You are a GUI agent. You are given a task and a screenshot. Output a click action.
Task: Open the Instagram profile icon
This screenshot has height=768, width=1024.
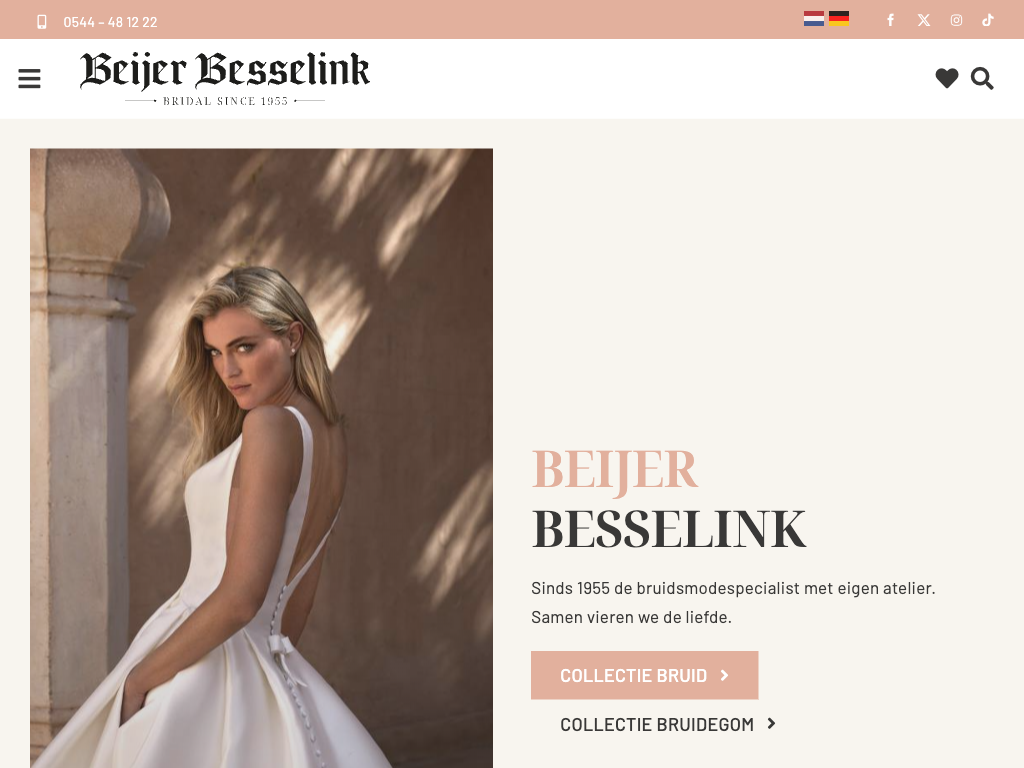click(956, 20)
